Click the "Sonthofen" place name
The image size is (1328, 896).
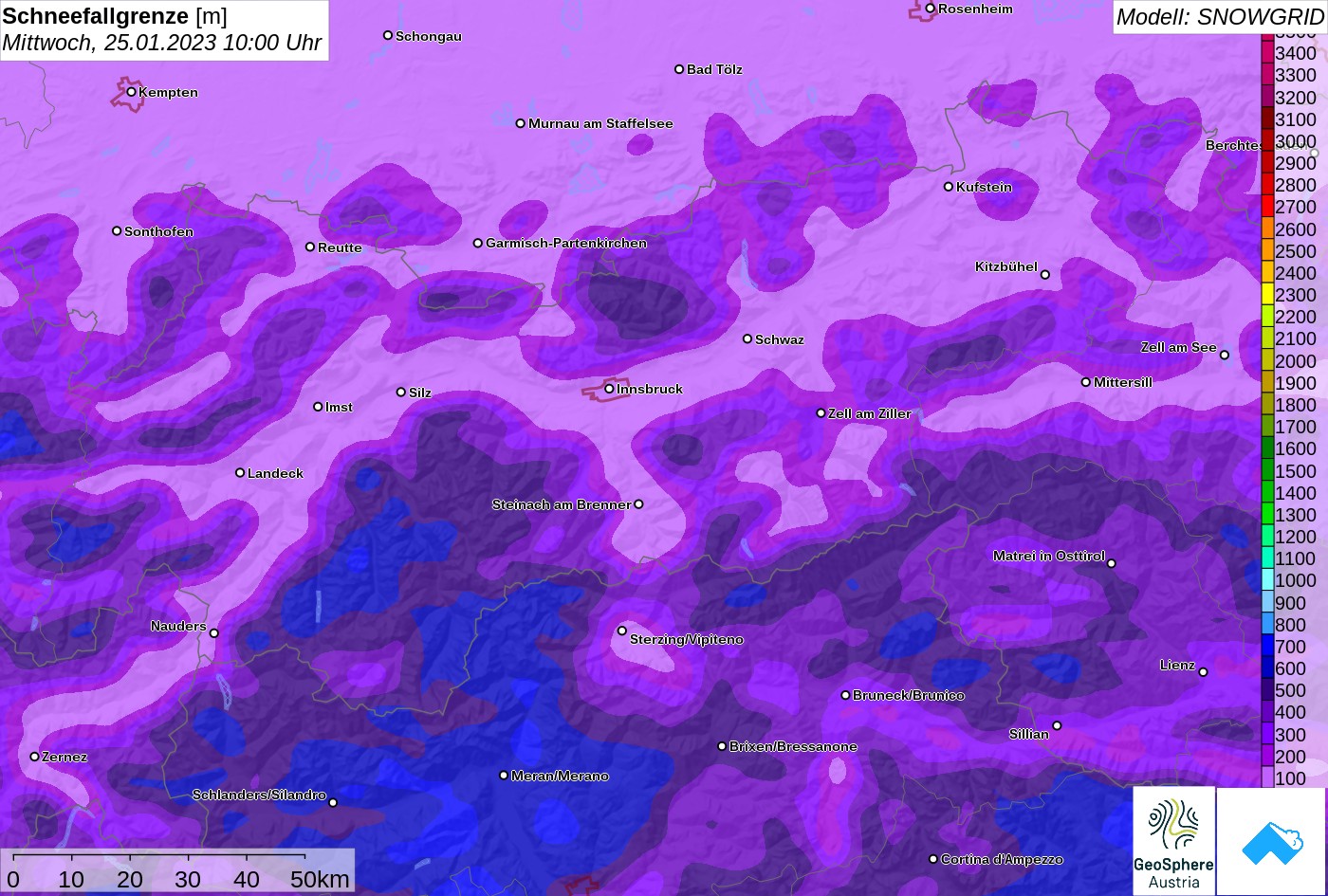[158, 231]
